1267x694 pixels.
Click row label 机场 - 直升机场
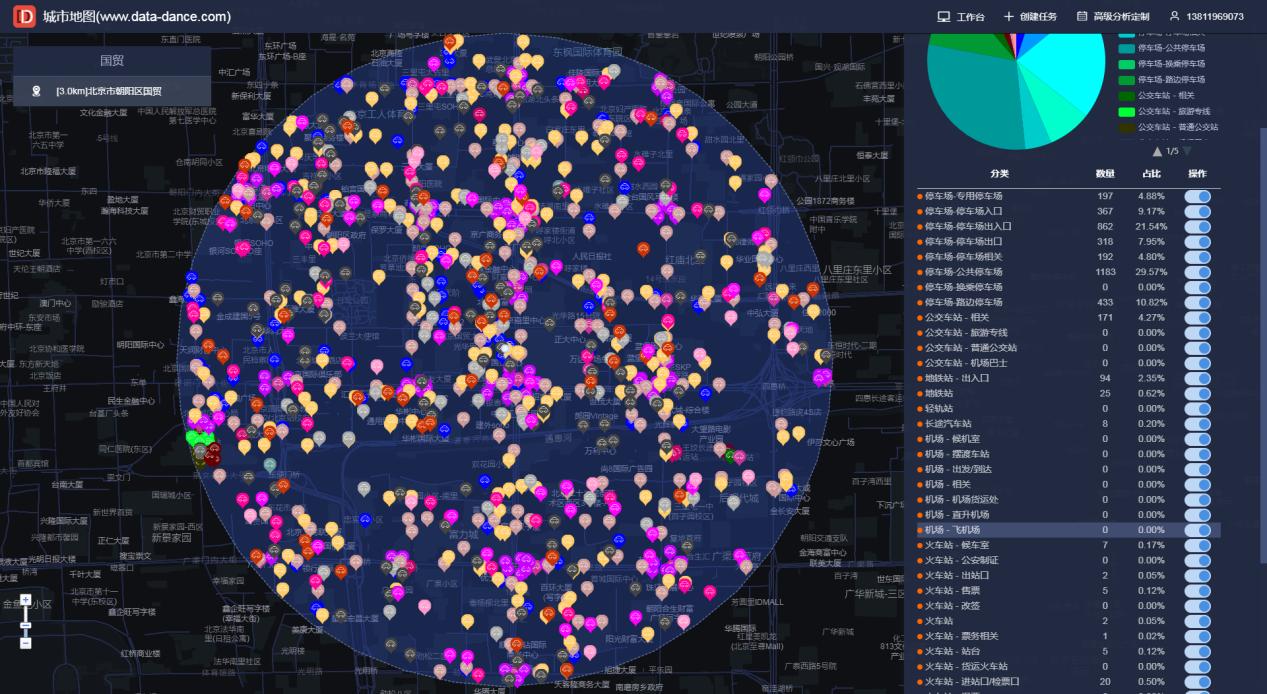[957, 514]
